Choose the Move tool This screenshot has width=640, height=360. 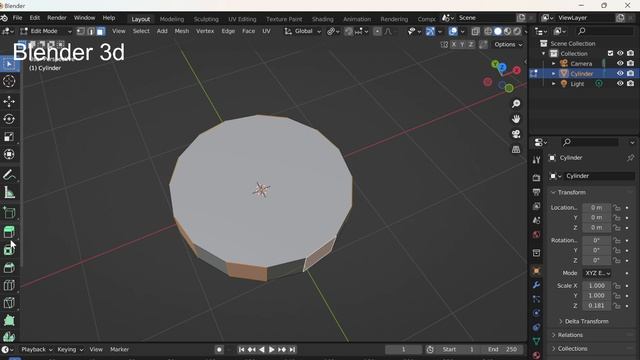pyautogui.click(x=9, y=101)
